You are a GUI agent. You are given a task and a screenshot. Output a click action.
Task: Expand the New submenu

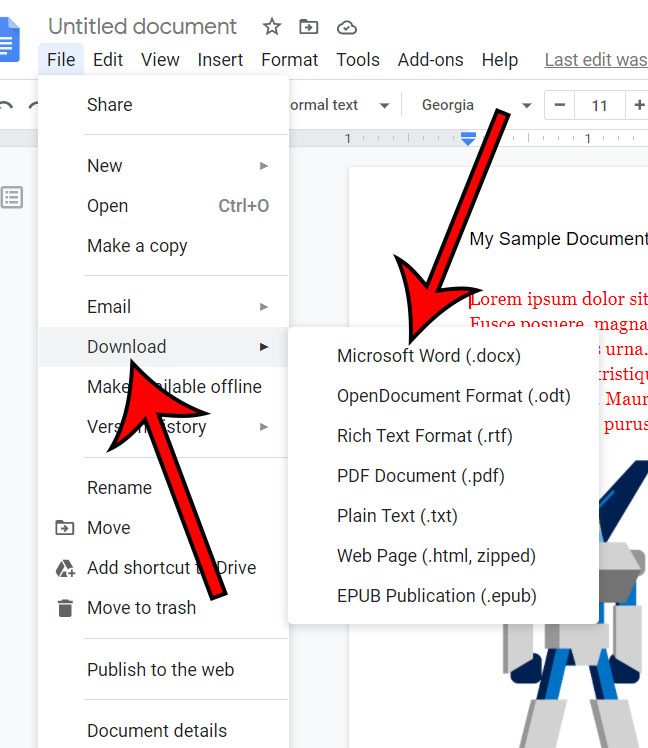coord(164,166)
